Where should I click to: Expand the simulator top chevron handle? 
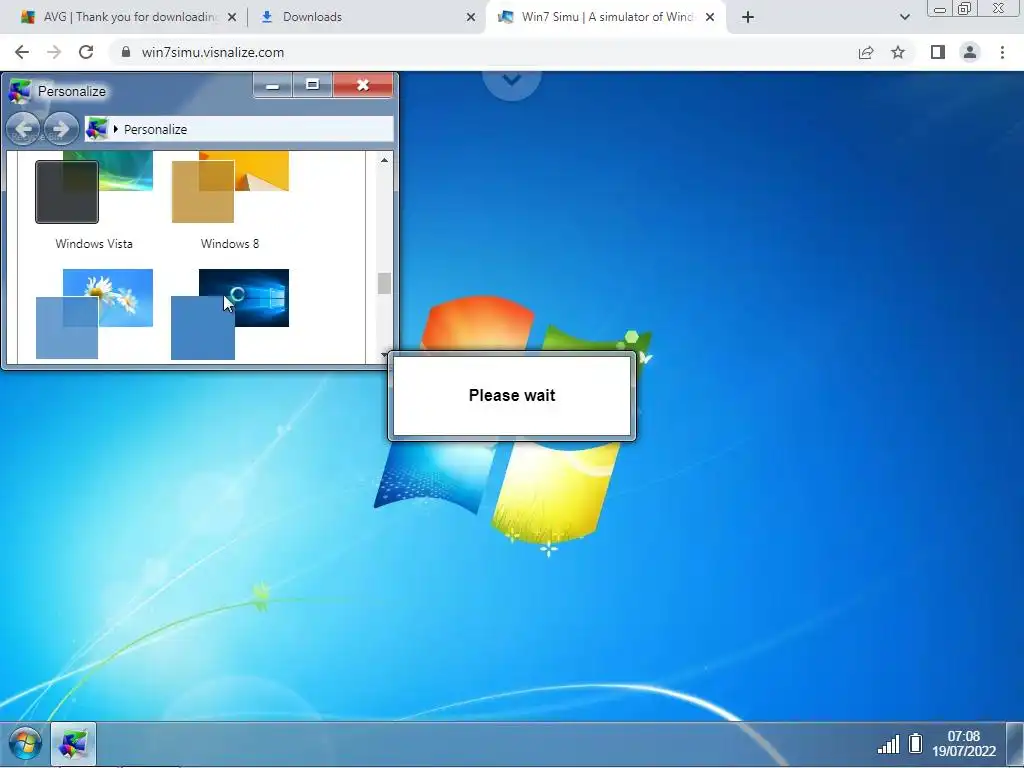[512, 81]
